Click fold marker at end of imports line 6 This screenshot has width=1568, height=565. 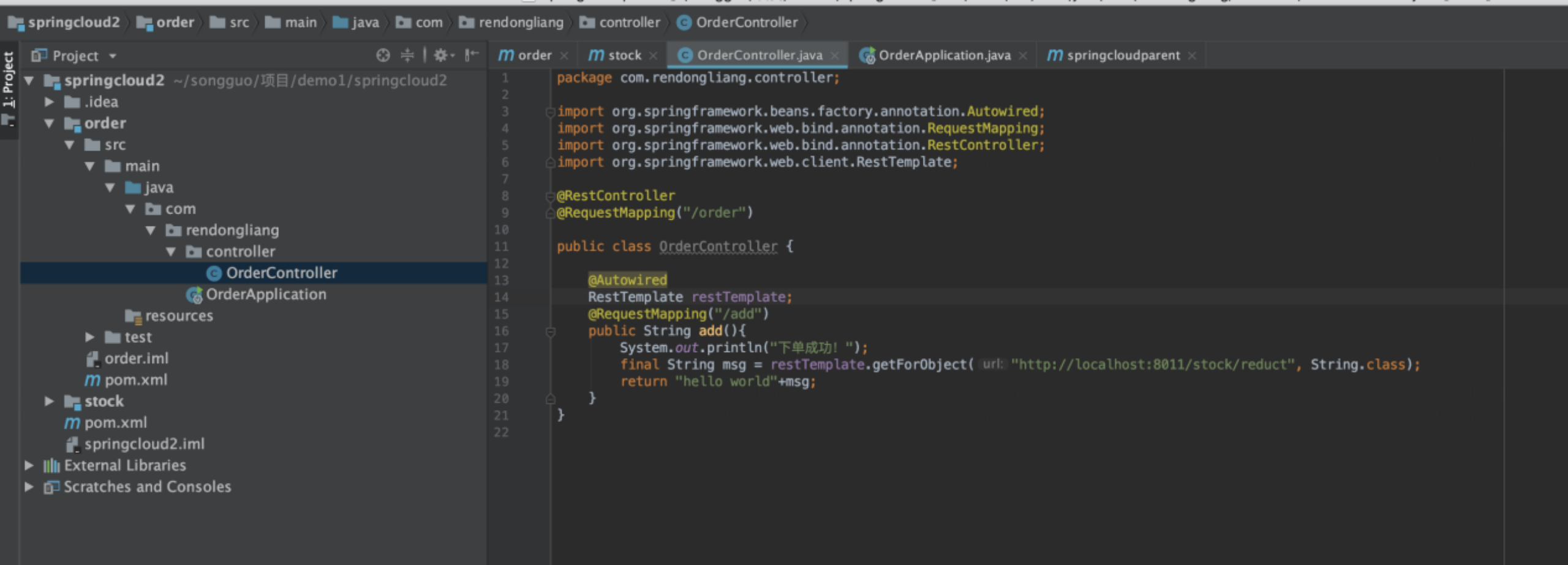pos(550,163)
